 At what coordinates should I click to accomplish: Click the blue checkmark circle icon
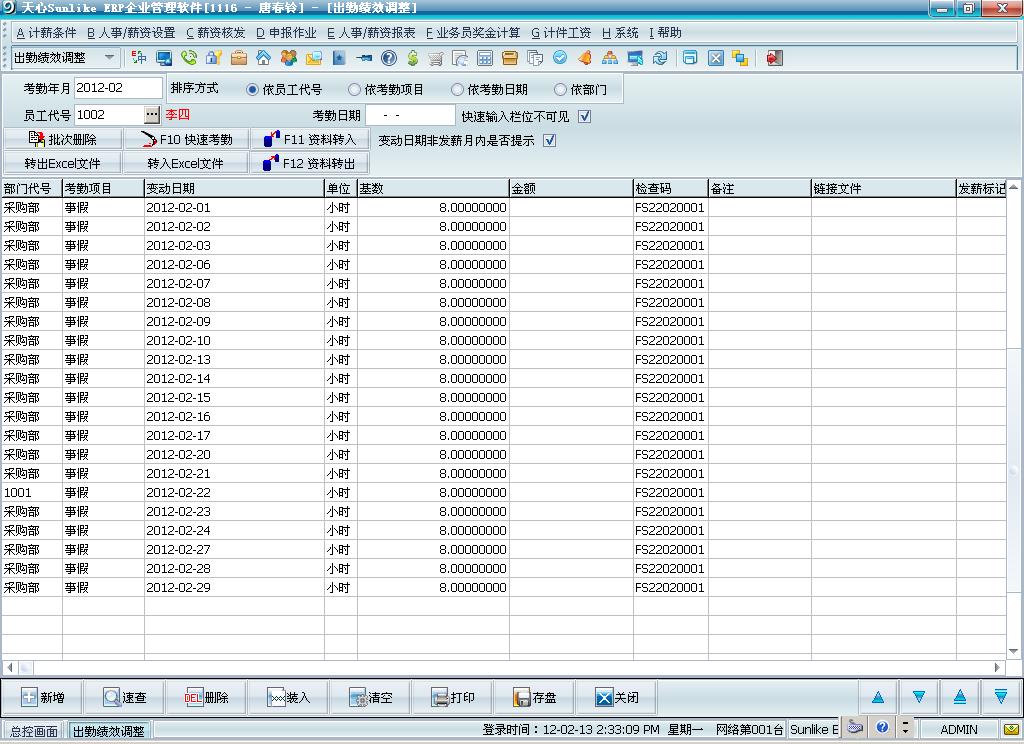click(560, 58)
